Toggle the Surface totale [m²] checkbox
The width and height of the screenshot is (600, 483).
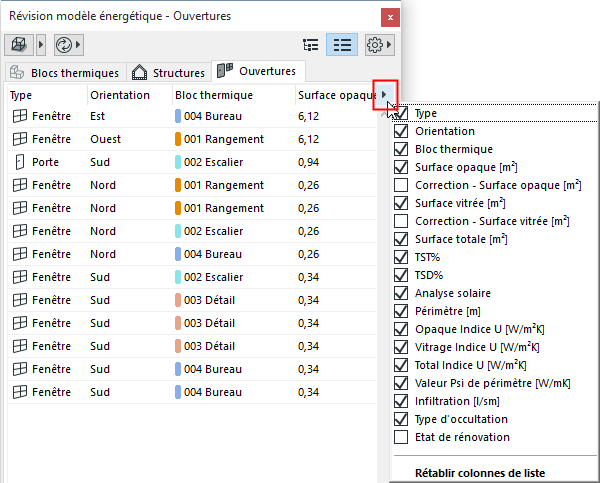401,239
